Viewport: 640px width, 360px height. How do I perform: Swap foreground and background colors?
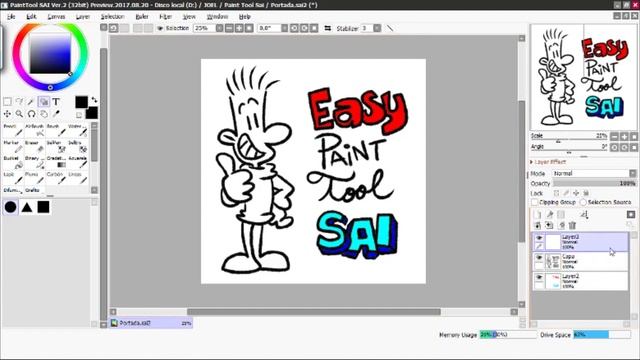coord(94,100)
